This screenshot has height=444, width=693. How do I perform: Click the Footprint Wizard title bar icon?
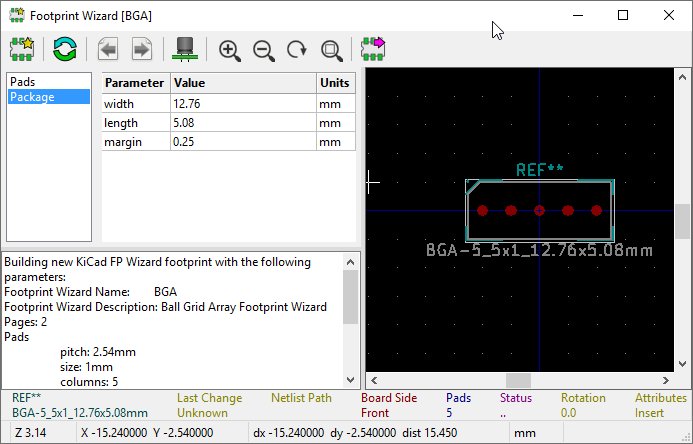(17, 15)
